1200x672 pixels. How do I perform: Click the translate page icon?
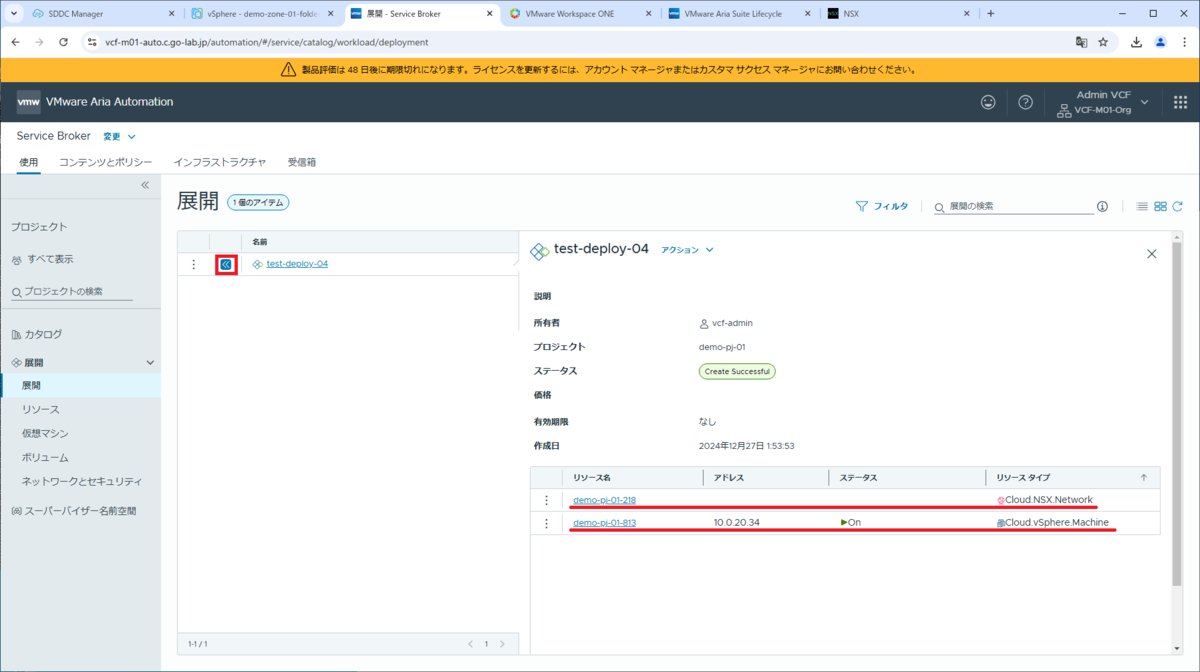pos(1080,43)
